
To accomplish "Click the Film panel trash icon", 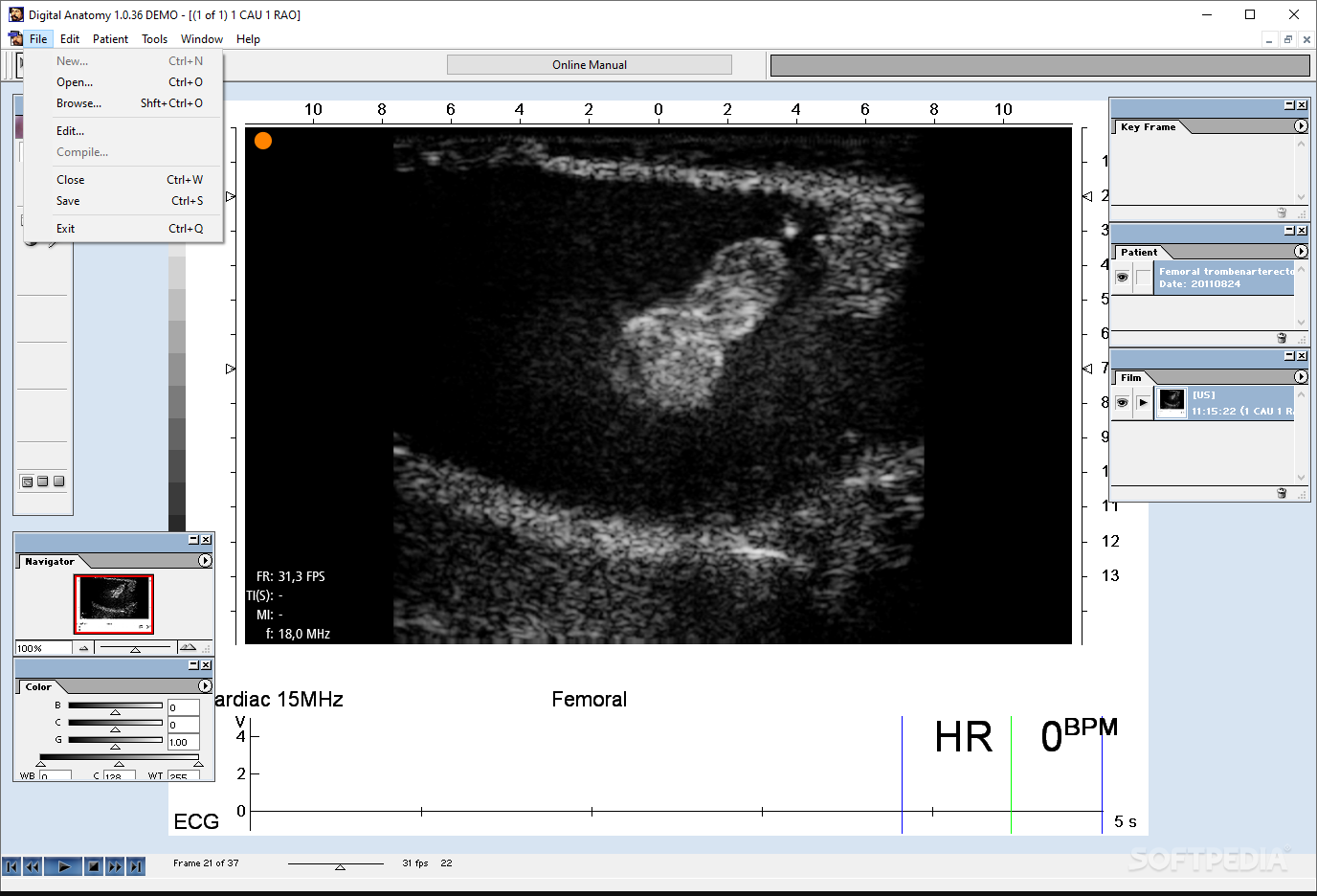I will pos(1282,493).
